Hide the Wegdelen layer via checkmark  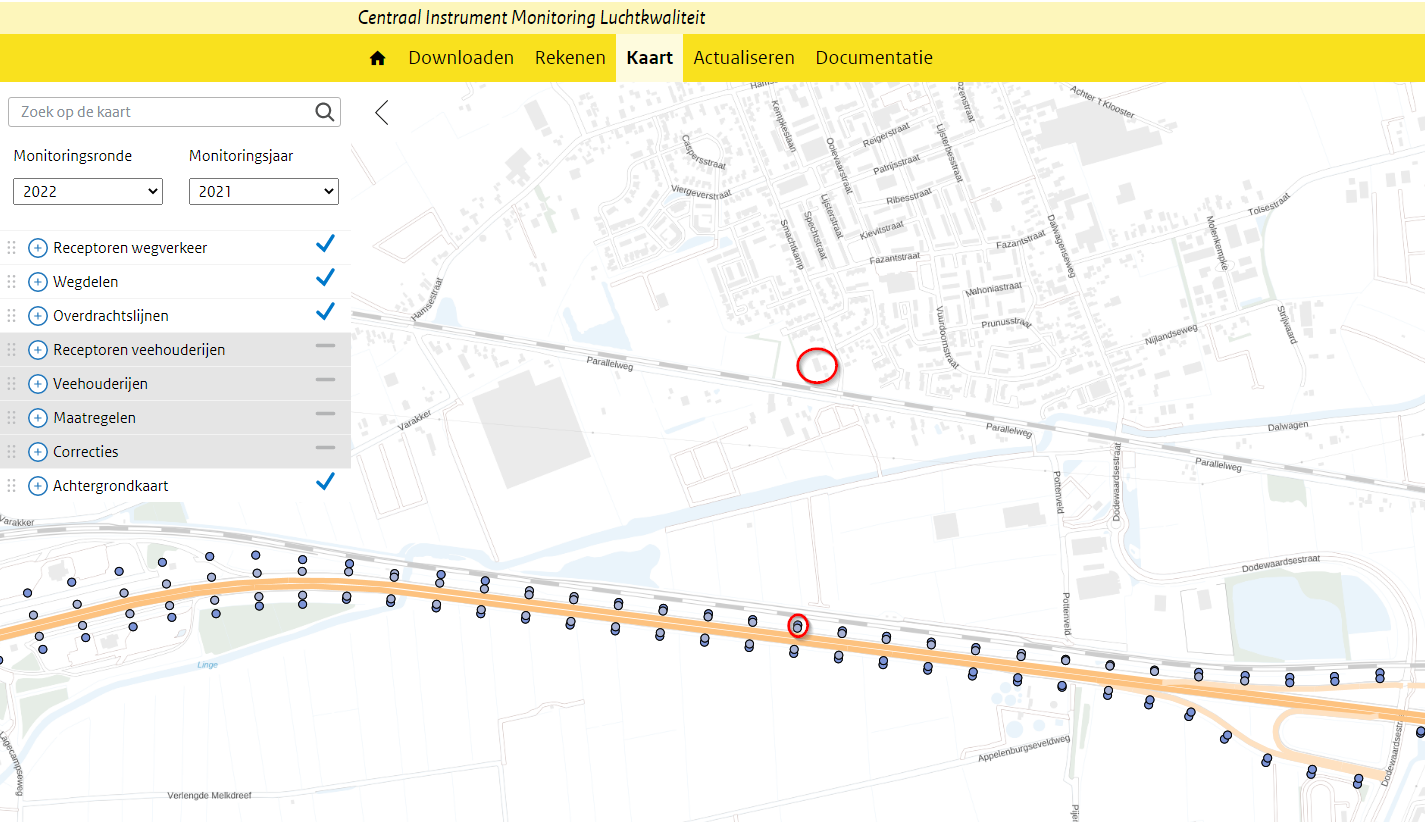pos(325,279)
